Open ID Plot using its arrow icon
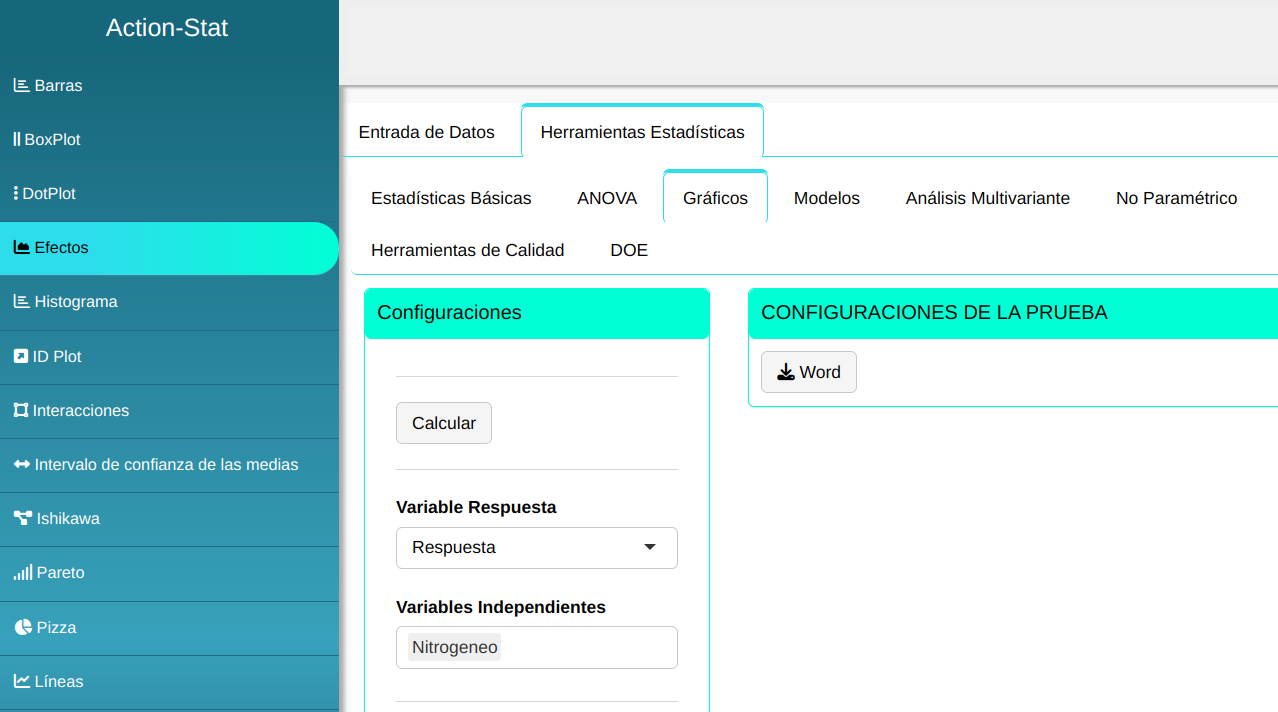 point(20,356)
